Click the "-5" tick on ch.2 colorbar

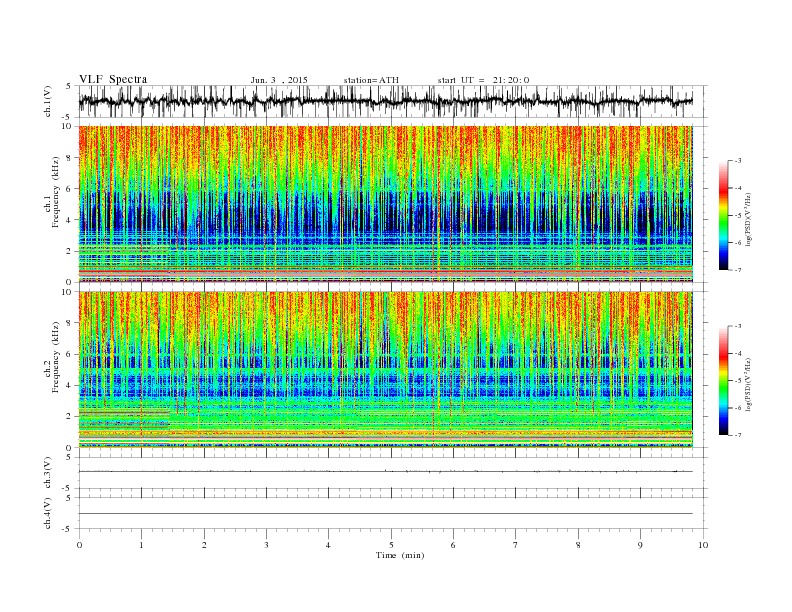coord(738,381)
